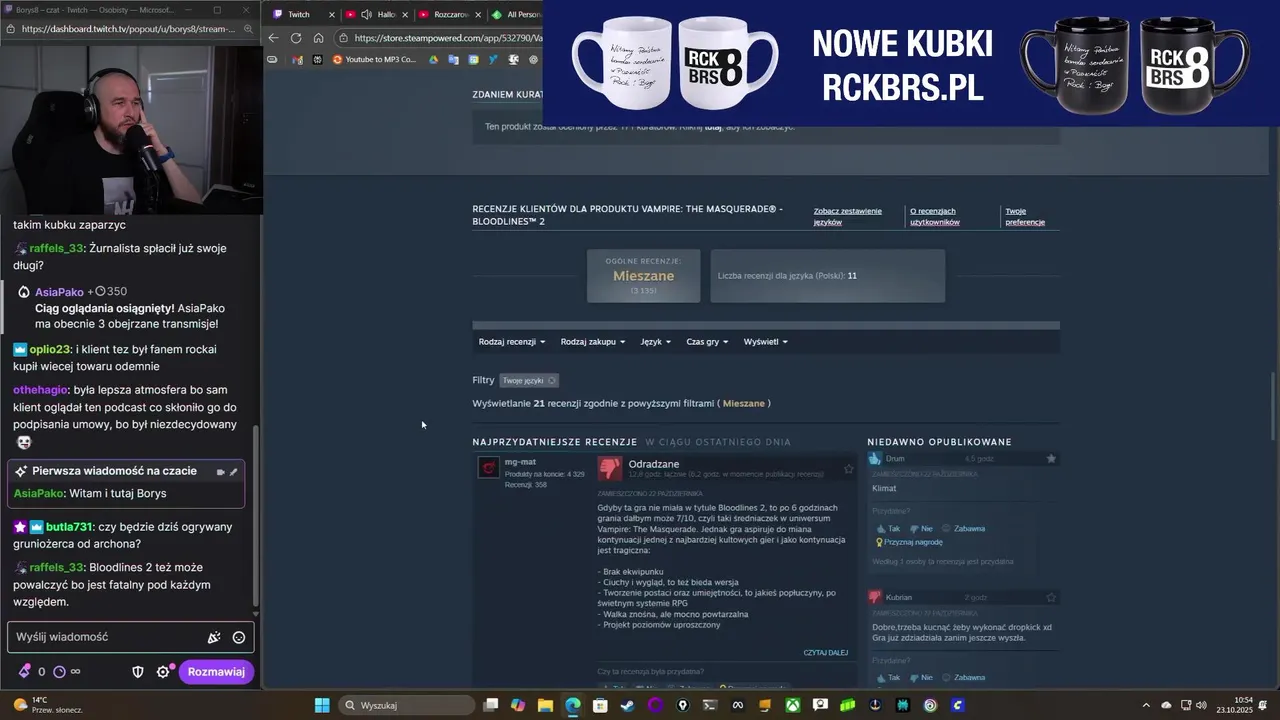Open moderator shield tools in chat
The height and width of the screenshot is (720, 1280).
[138, 672]
